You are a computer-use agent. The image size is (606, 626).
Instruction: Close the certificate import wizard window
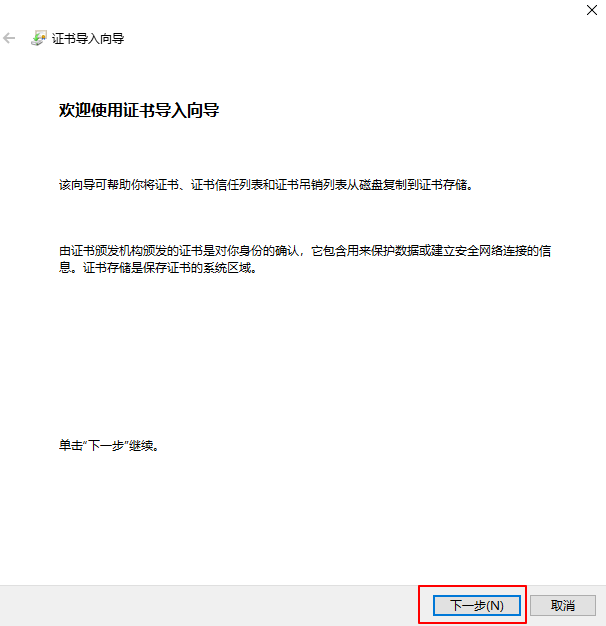tap(589, 9)
